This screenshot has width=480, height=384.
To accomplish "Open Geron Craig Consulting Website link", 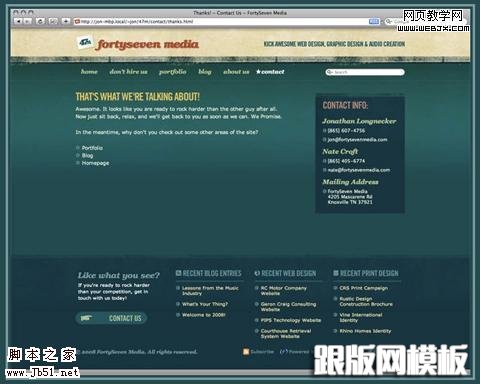I will point(288,307).
